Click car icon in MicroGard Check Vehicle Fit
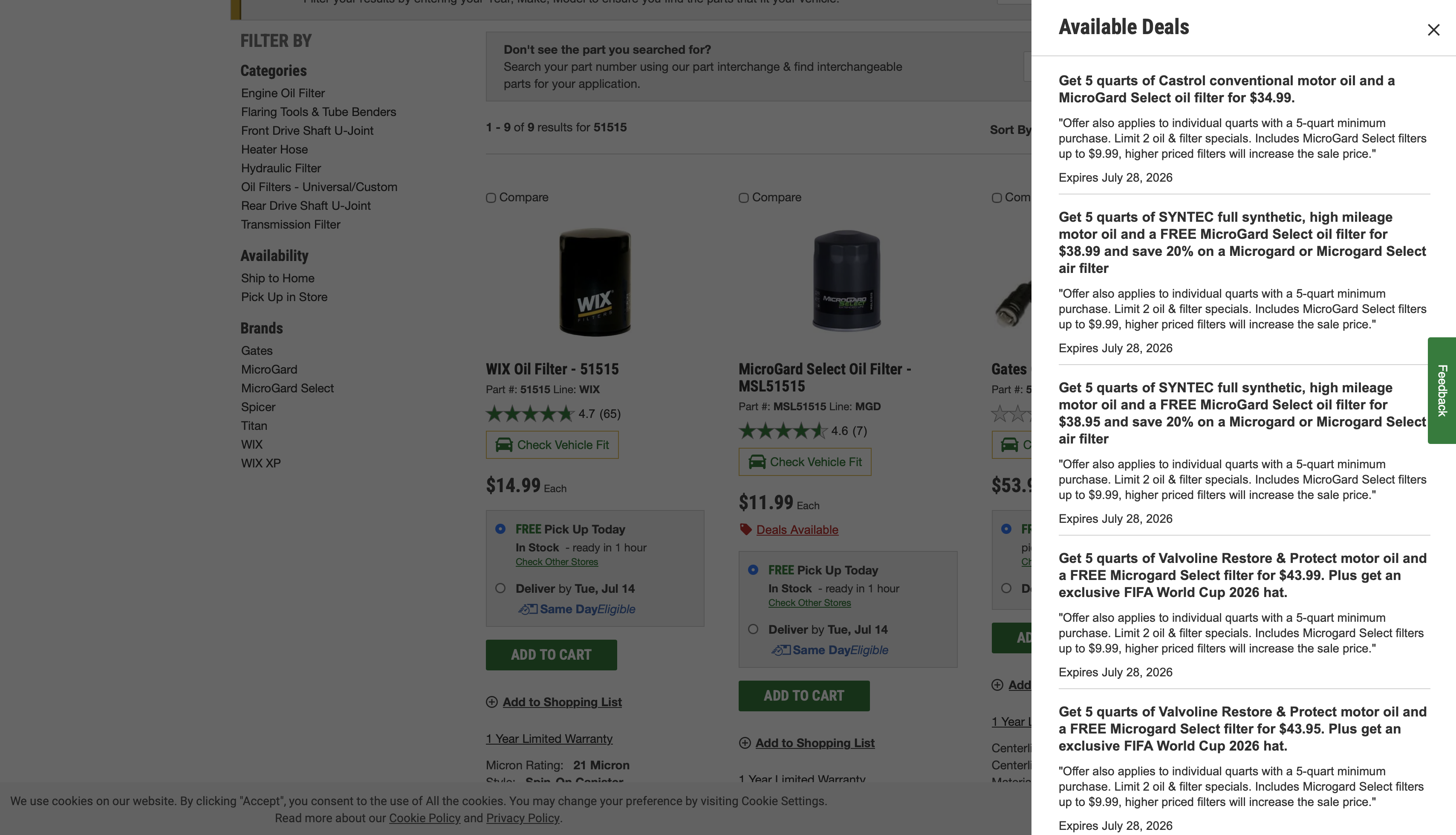This screenshot has height=835, width=1456. point(757,462)
